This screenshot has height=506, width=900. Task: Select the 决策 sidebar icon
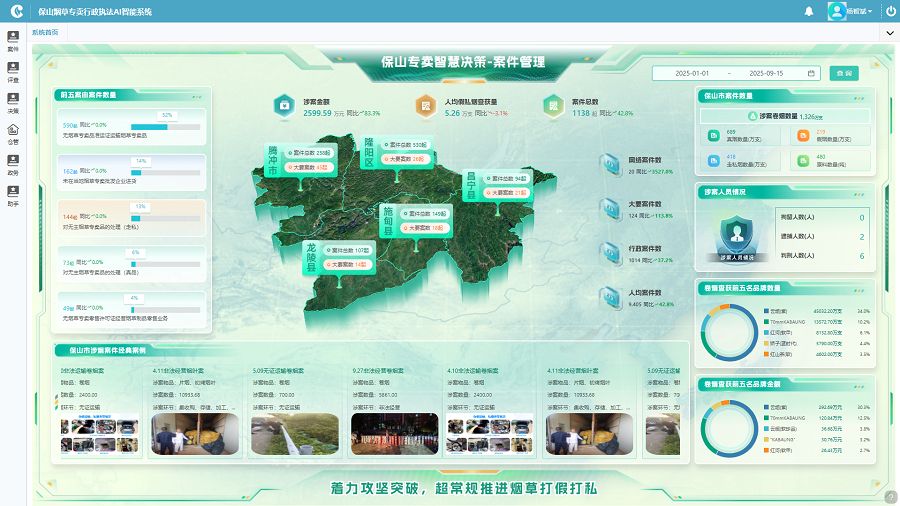[13, 102]
